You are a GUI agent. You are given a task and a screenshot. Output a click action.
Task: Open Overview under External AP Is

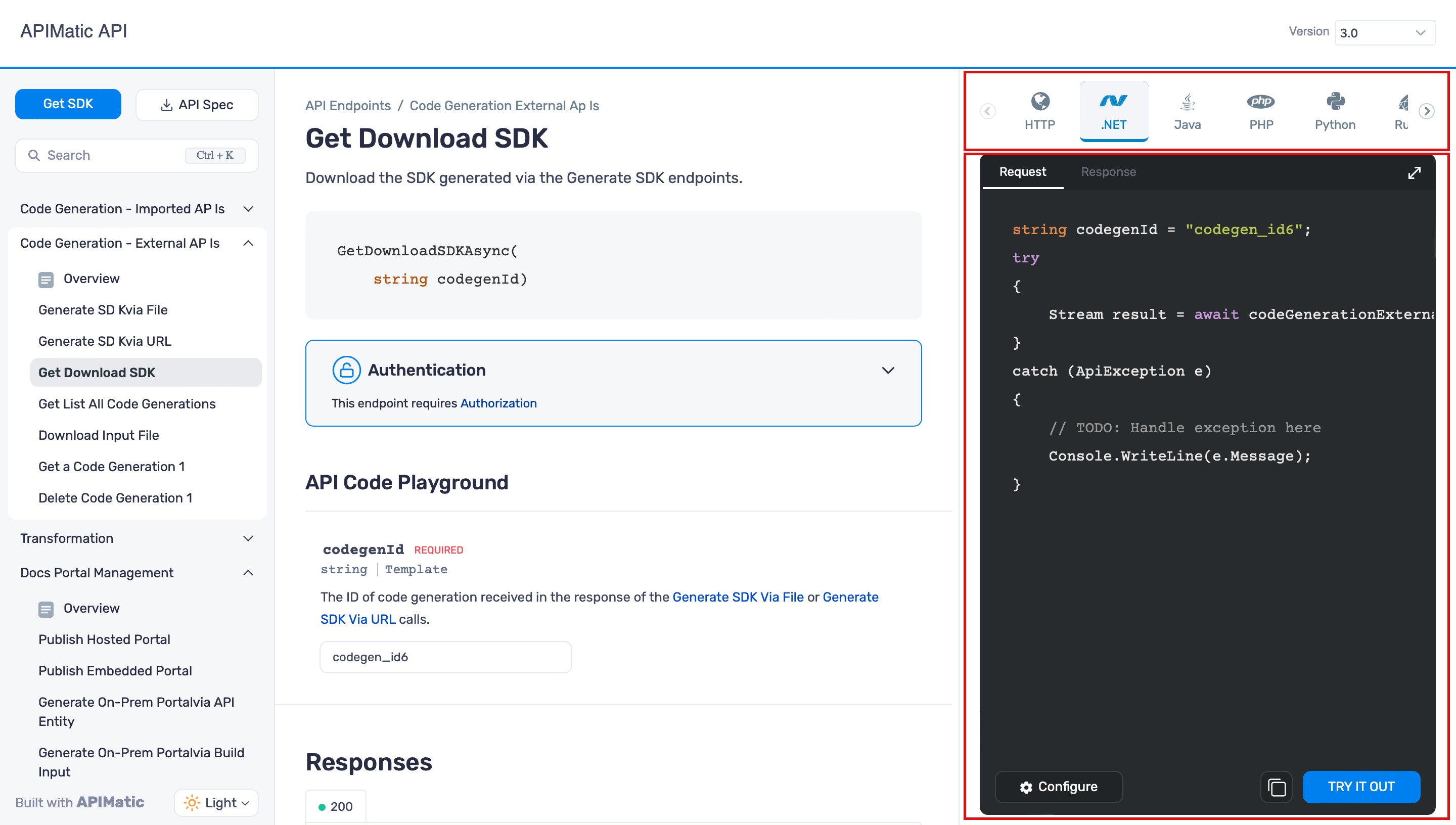click(x=91, y=279)
